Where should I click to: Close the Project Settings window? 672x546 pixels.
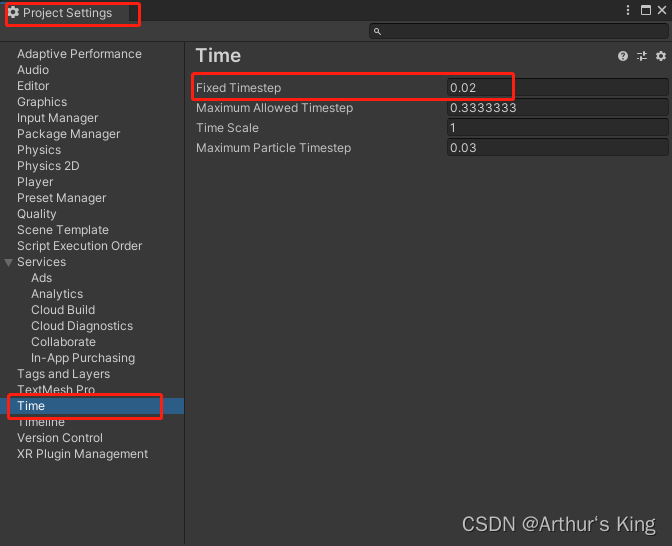coord(662,10)
